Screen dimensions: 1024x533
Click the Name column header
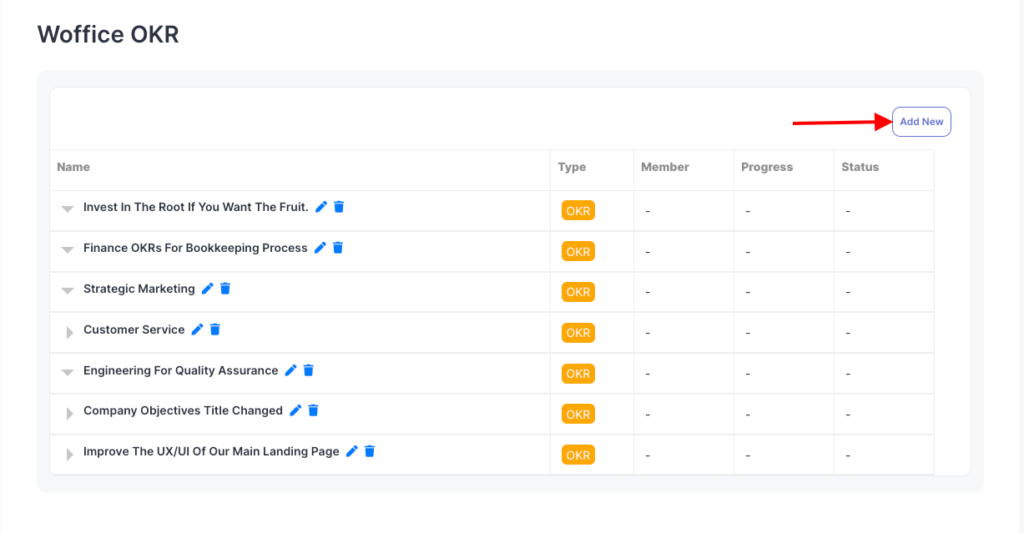pos(73,167)
